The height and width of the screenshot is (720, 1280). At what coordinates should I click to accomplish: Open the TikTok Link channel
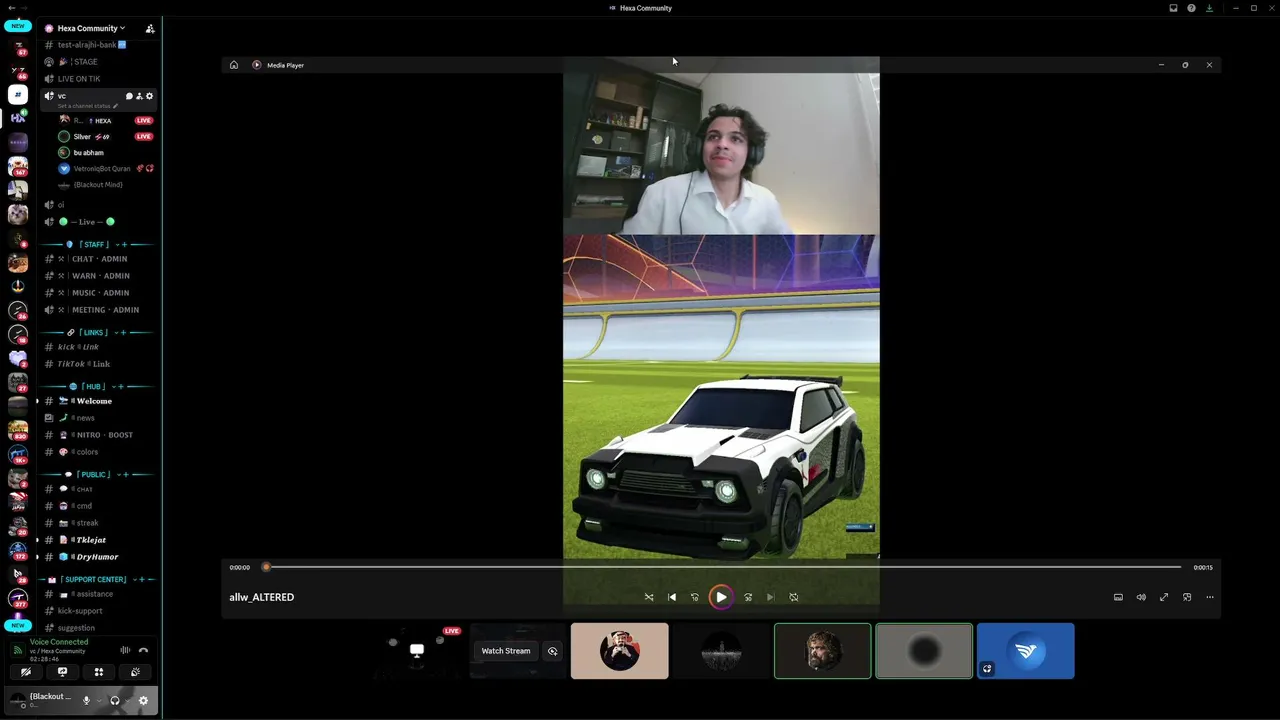tap(99, 364)
